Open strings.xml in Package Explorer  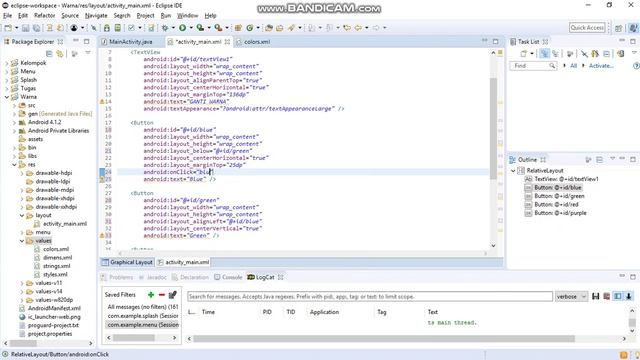coord(56,266)
